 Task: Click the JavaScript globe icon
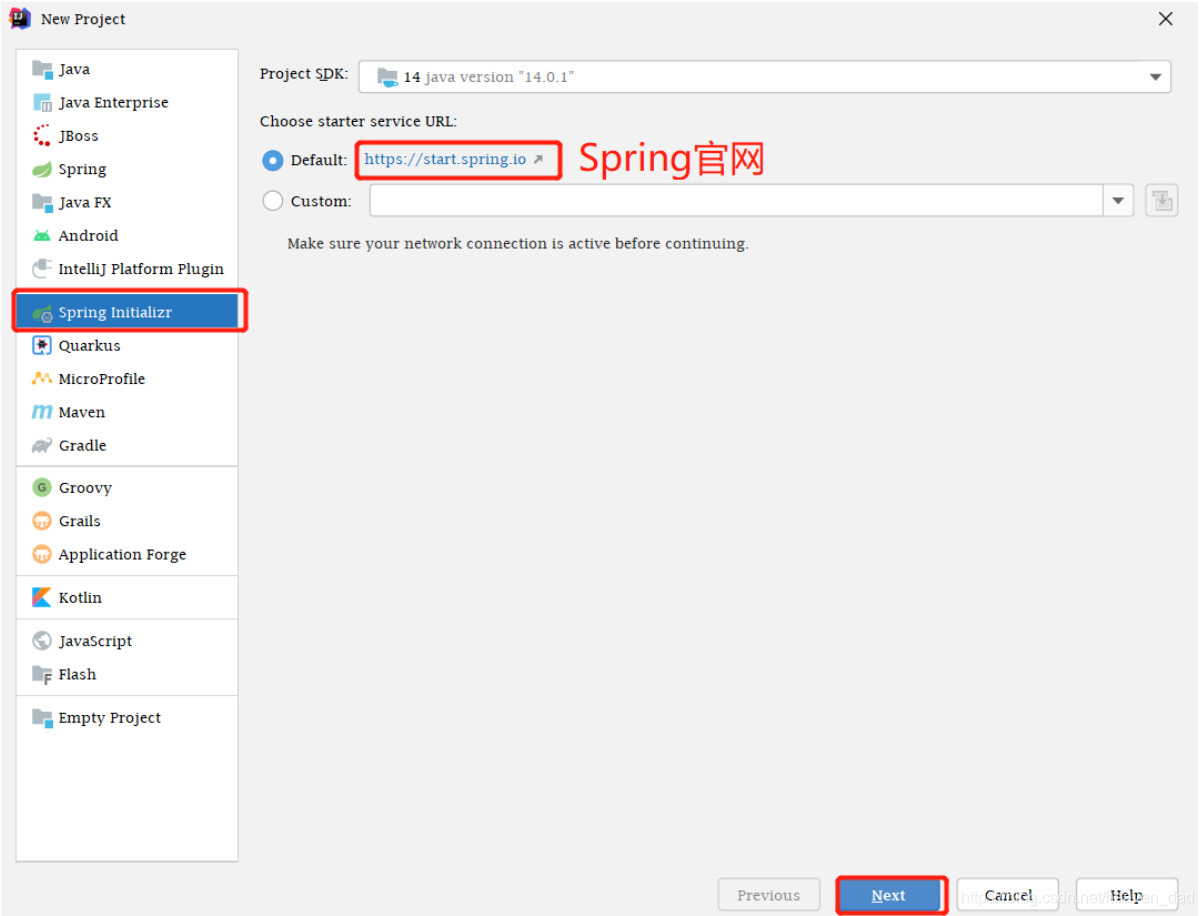tap(42, 641)
